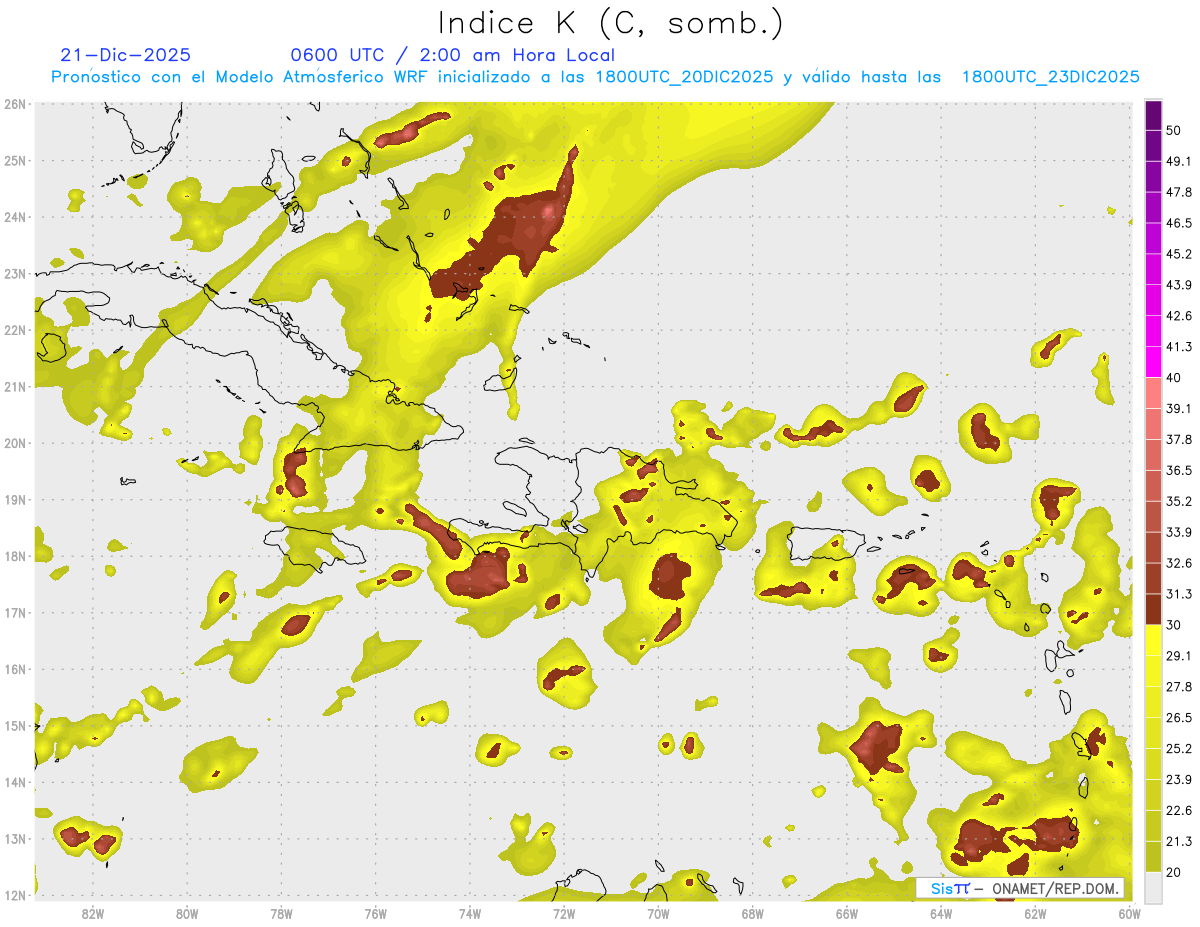Click the colorbar value 21.3
This screenshot has height=927, width=1200.
(x=1179, y=841)
